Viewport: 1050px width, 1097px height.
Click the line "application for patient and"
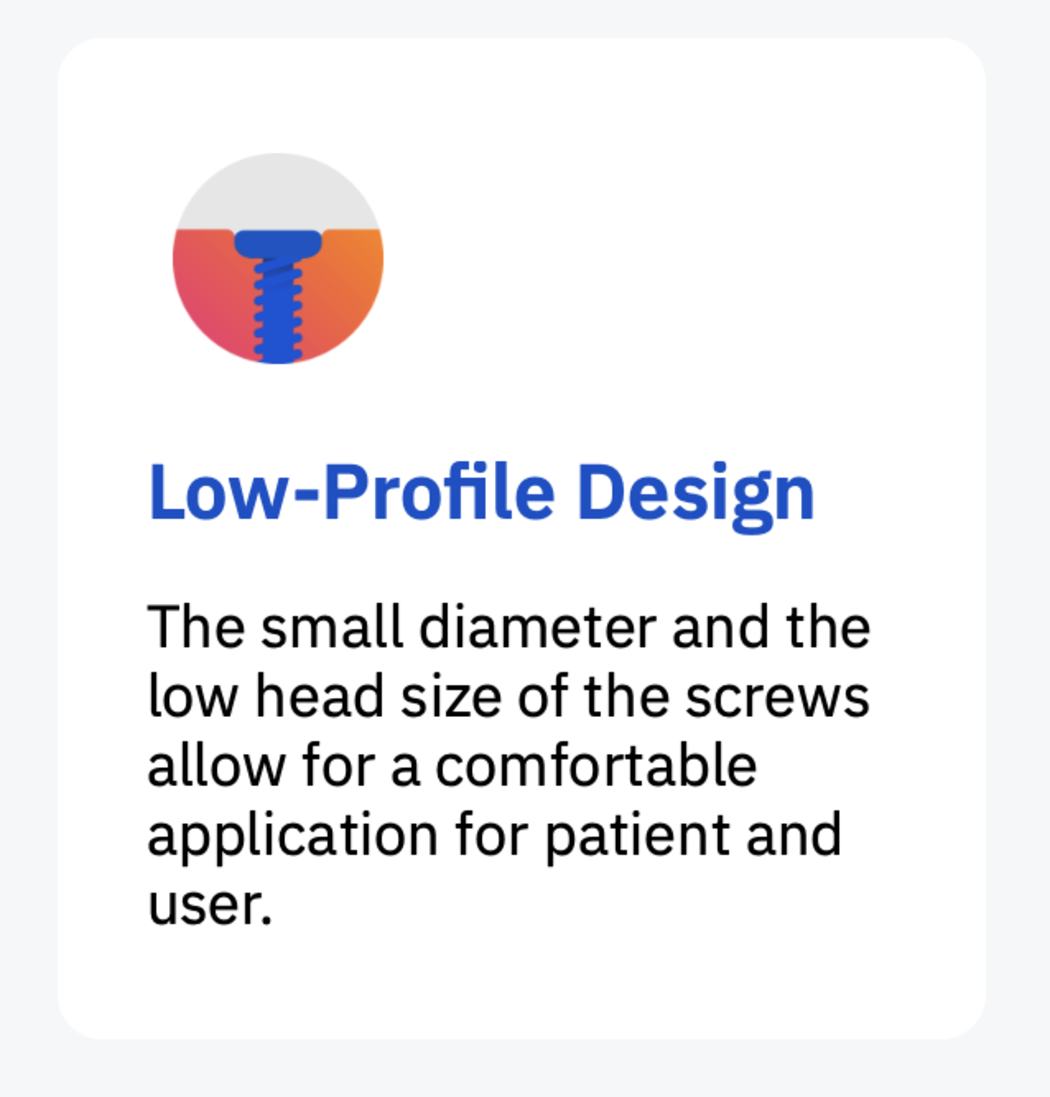pyautogui.click(x=494, y=836)
